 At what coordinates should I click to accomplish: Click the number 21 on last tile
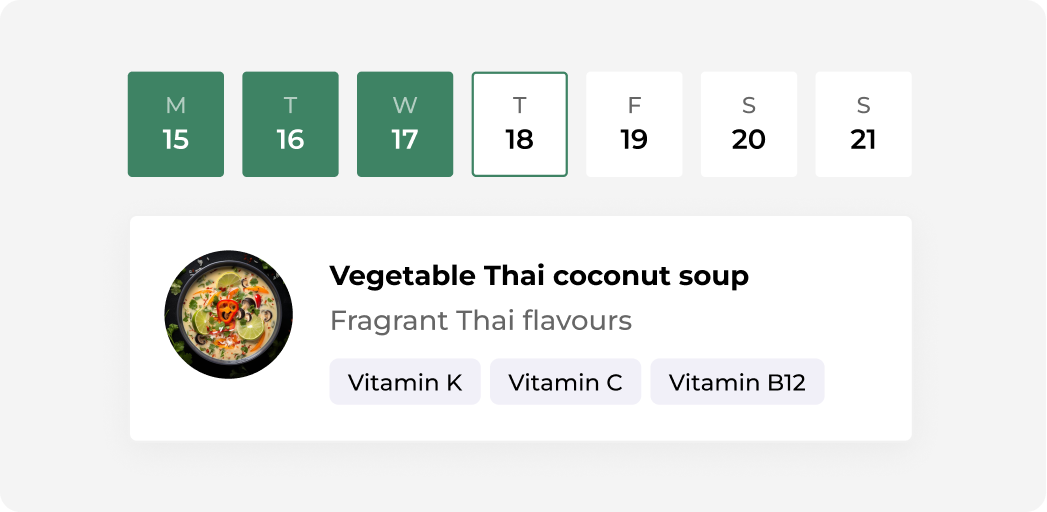click(863, 140)
